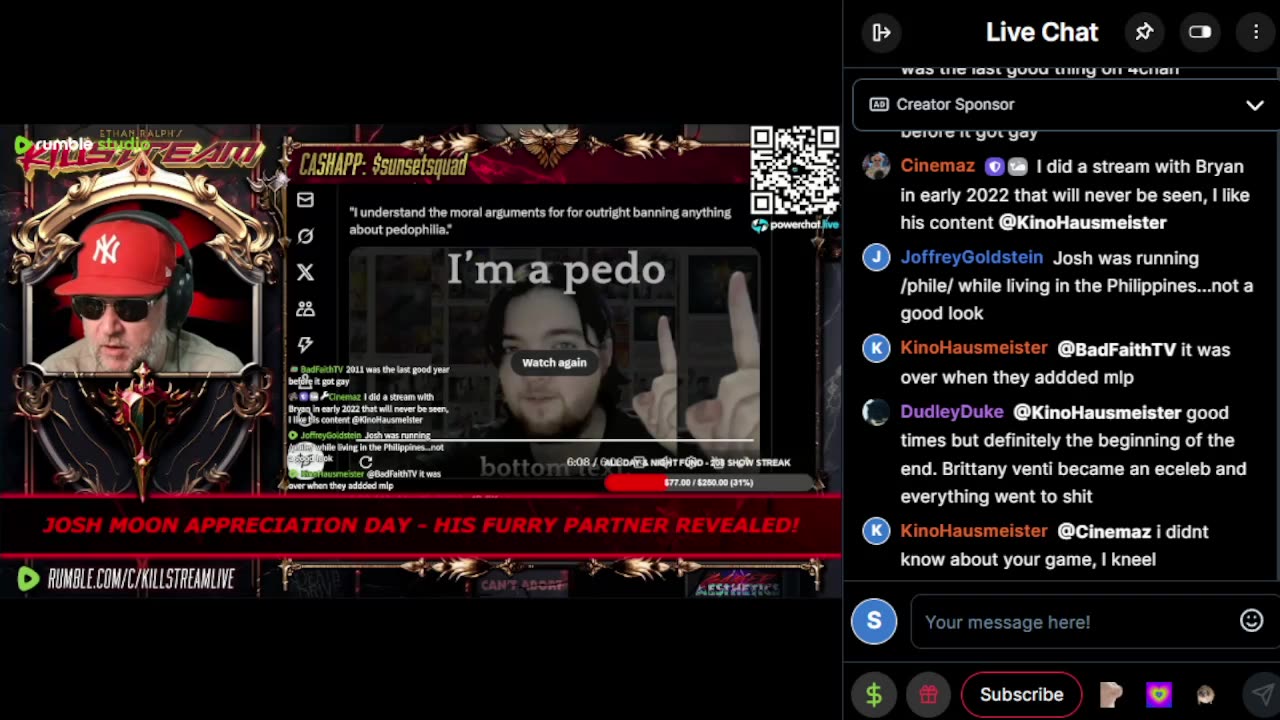1280x720 pixels.
Task: Click KinoHausmeister's 'K' avatar beside the '@Cinemaz' message
Action: tap(876, 531)
